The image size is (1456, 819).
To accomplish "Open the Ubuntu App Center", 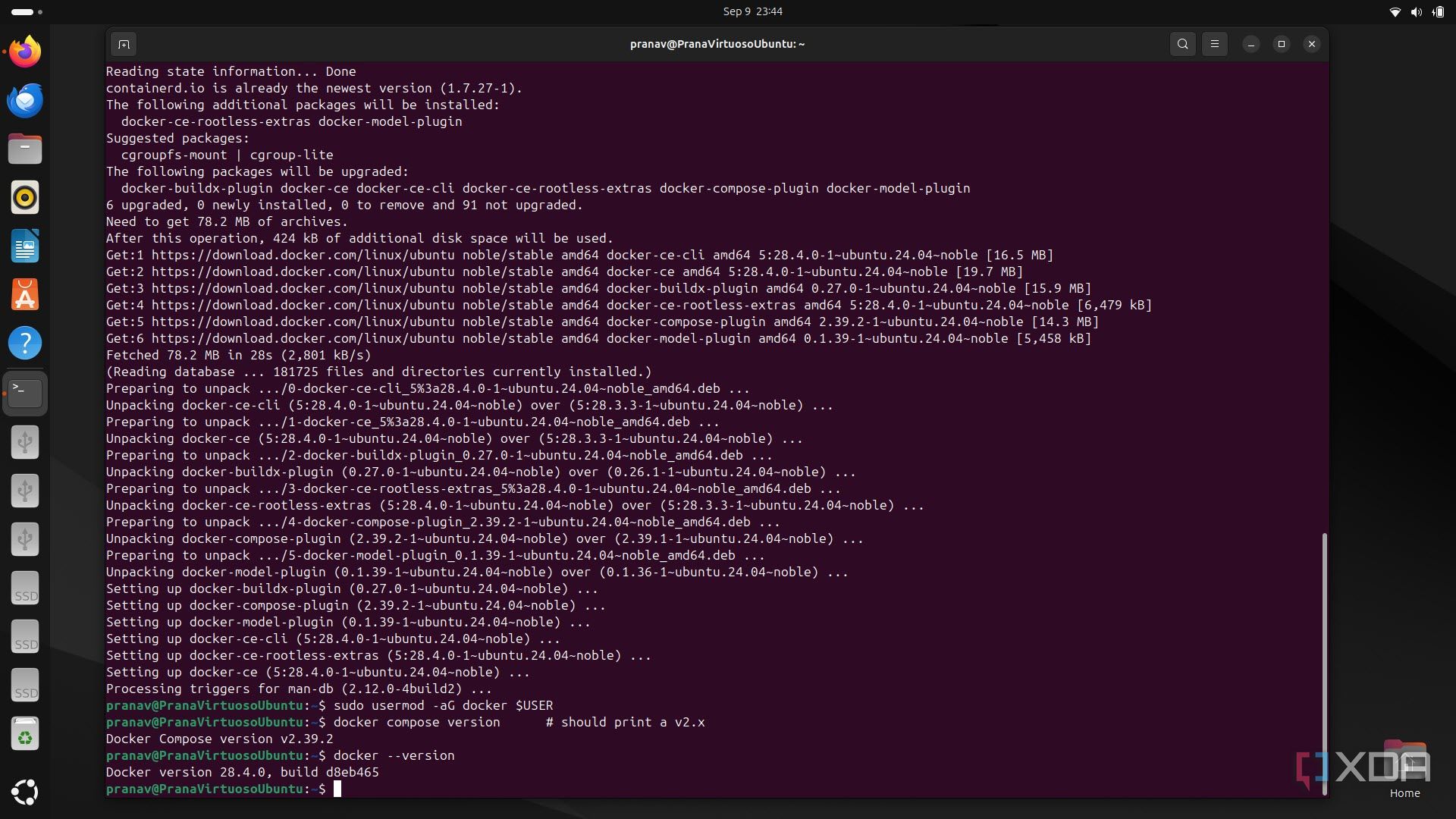I will (x=25, y=294).
